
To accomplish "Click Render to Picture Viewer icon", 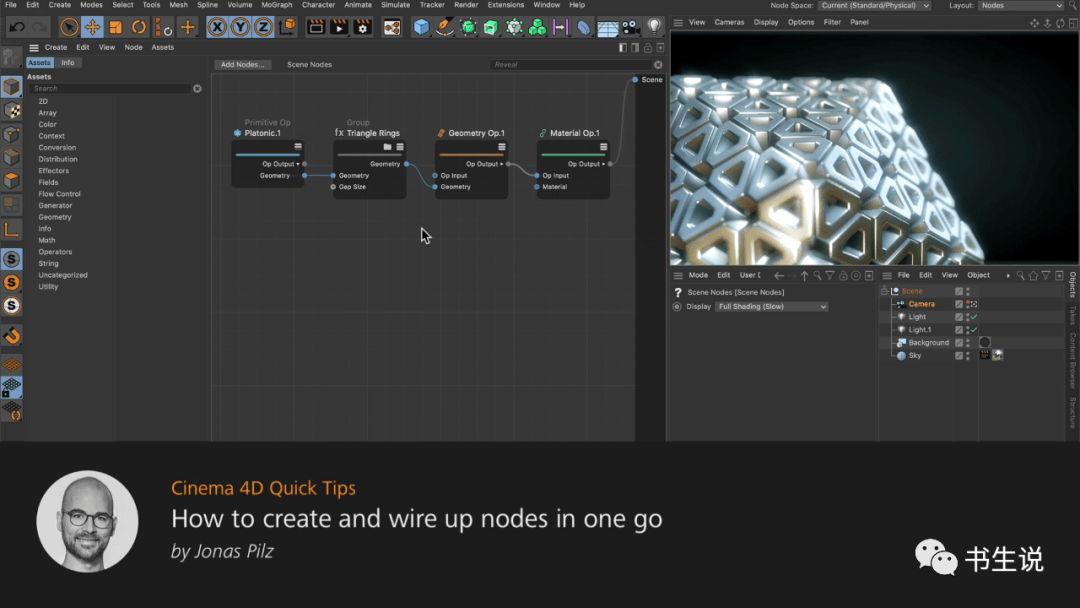I will pyautogui.click(x=339, y=28).
